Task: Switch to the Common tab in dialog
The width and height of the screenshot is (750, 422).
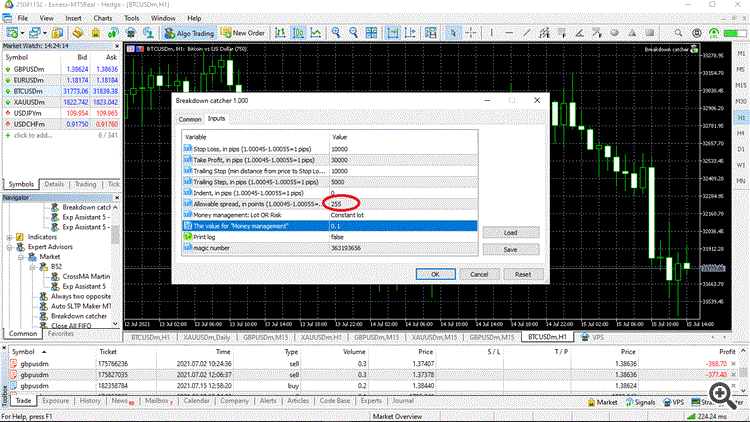Action: (190, 119)
